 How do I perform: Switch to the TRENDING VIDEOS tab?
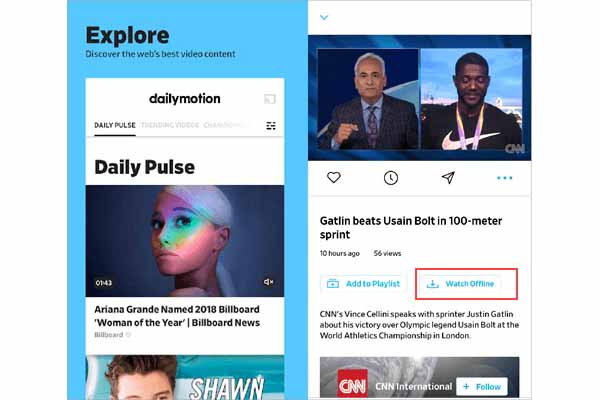170,125
